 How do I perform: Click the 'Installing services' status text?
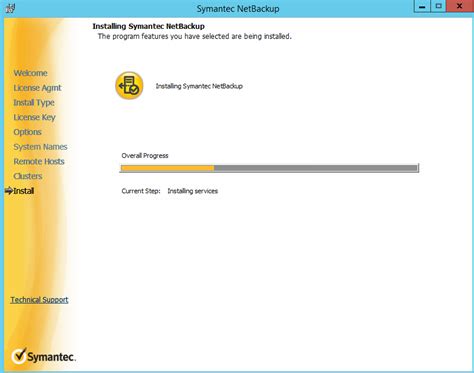point(193,191)
